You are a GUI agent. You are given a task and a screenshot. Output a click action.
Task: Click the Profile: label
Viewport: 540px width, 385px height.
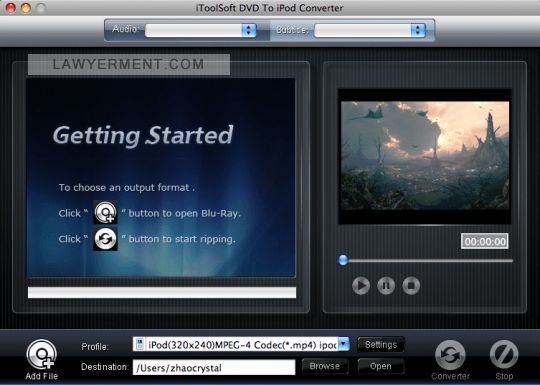95,346
